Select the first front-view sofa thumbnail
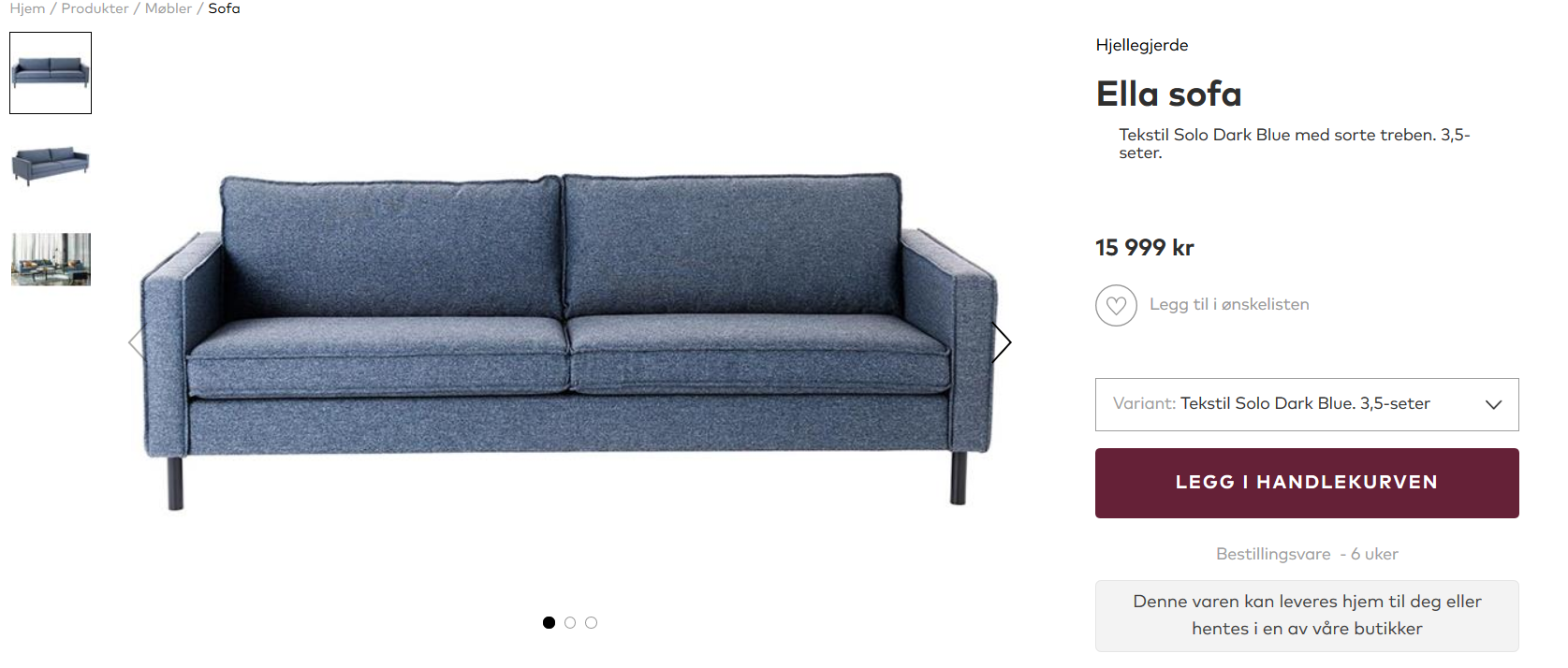 (51, 73)
